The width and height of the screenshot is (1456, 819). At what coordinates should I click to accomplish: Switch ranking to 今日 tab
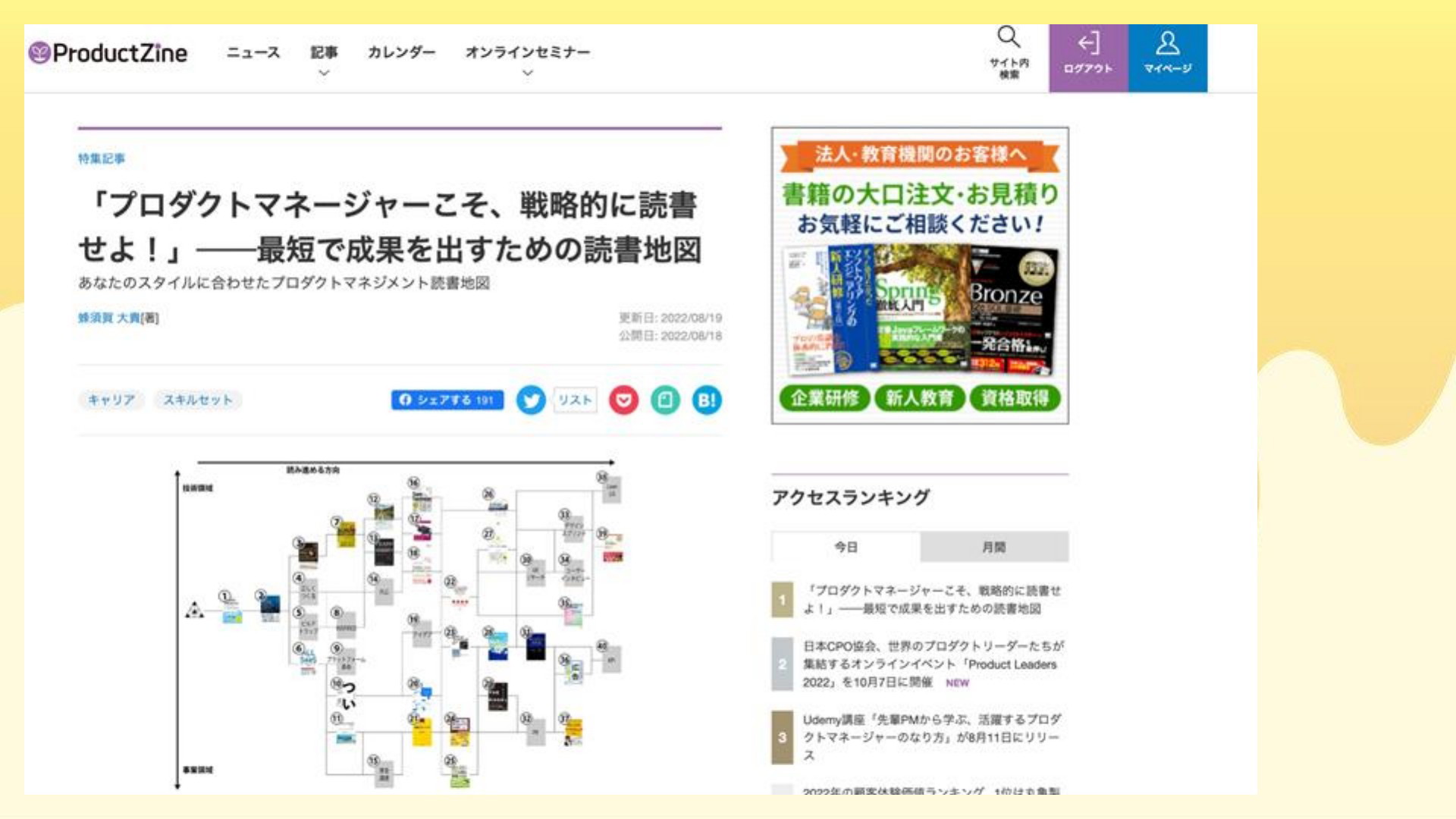tap(846, 547)
